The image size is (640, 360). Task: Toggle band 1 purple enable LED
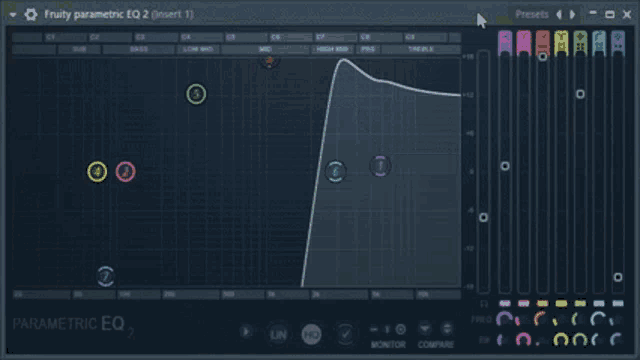click(505, 303)
